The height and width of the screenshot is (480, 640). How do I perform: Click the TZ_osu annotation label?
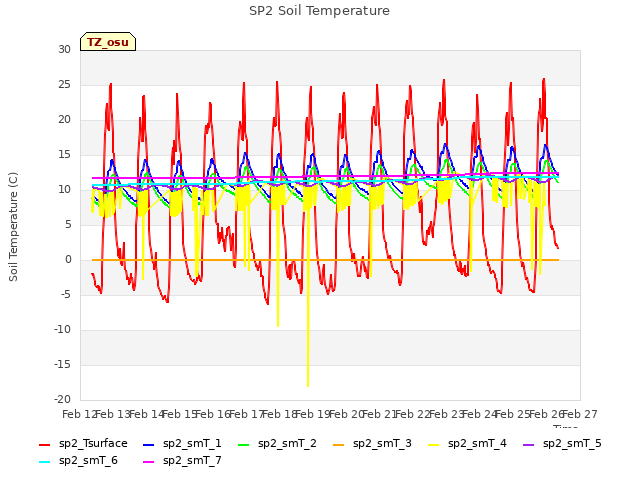point(108,42)
